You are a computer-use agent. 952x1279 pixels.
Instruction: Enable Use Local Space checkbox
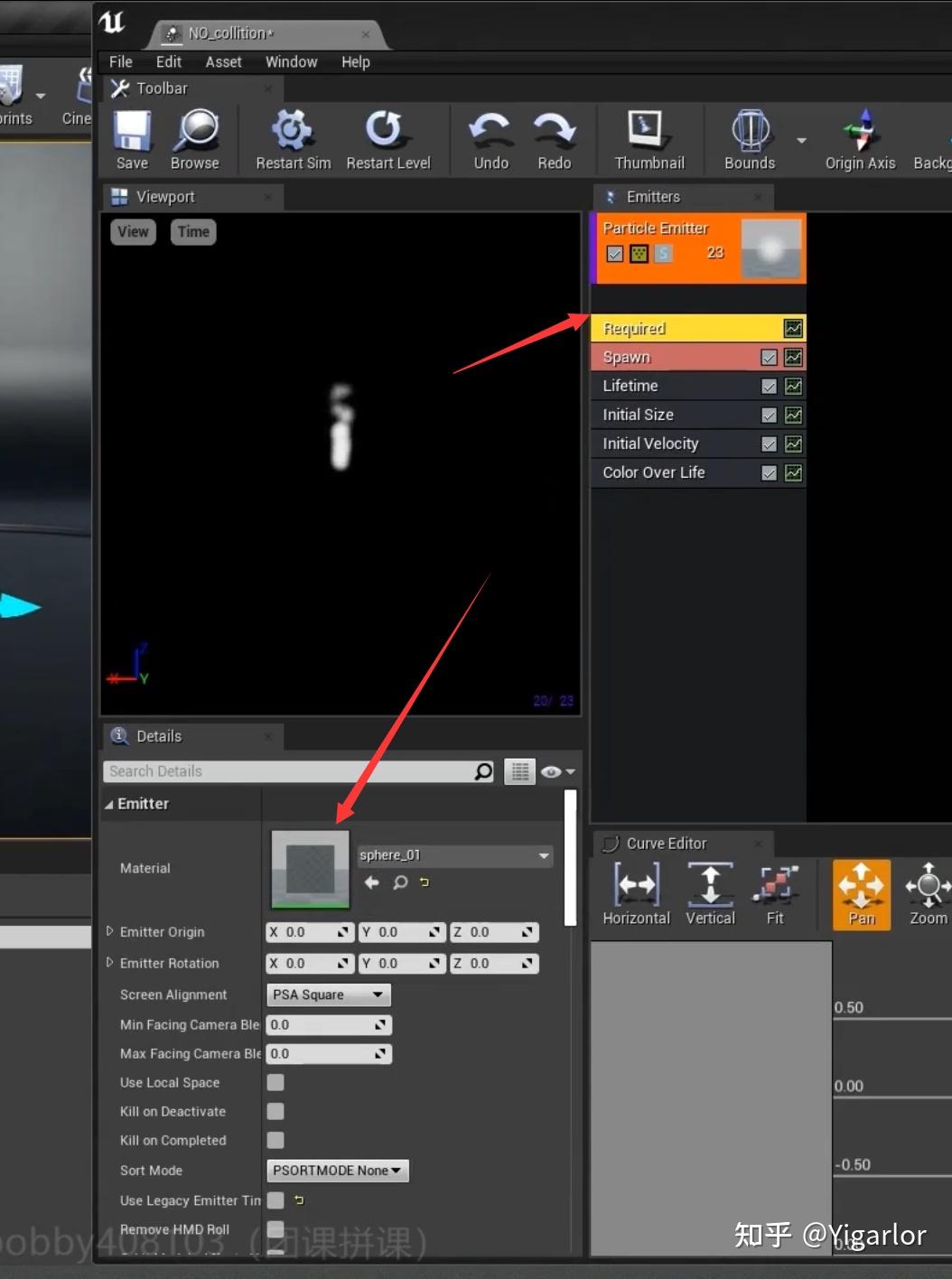point(275,1082)
